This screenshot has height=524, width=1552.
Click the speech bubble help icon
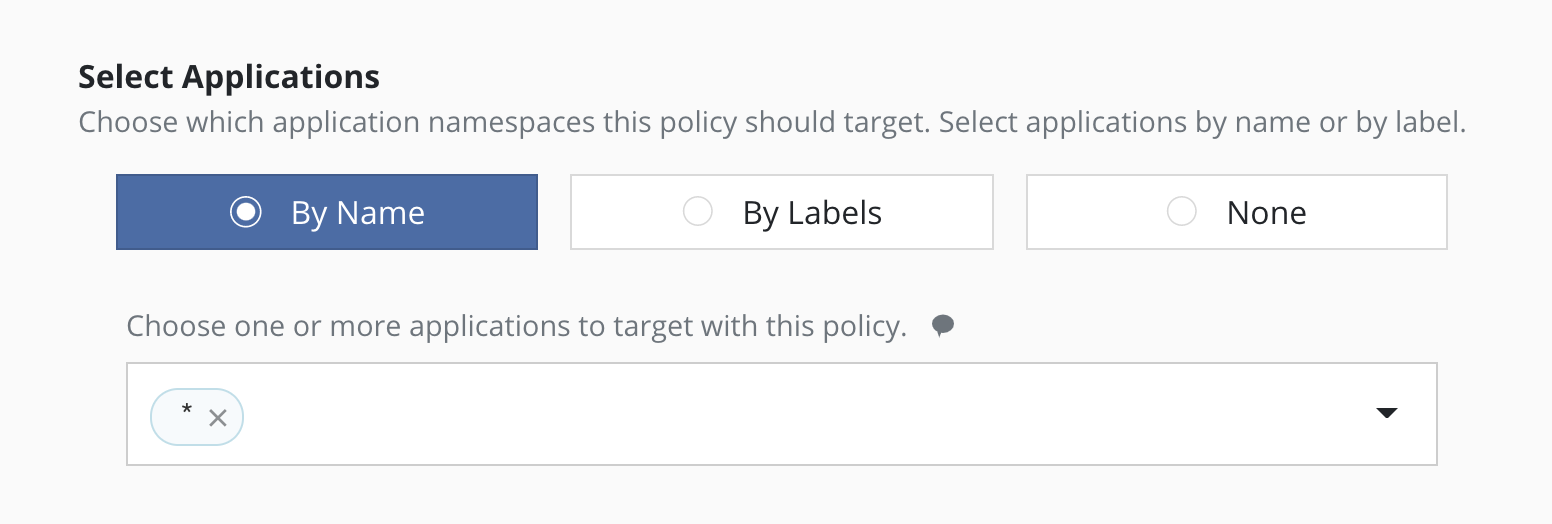(x=942, y=326)
